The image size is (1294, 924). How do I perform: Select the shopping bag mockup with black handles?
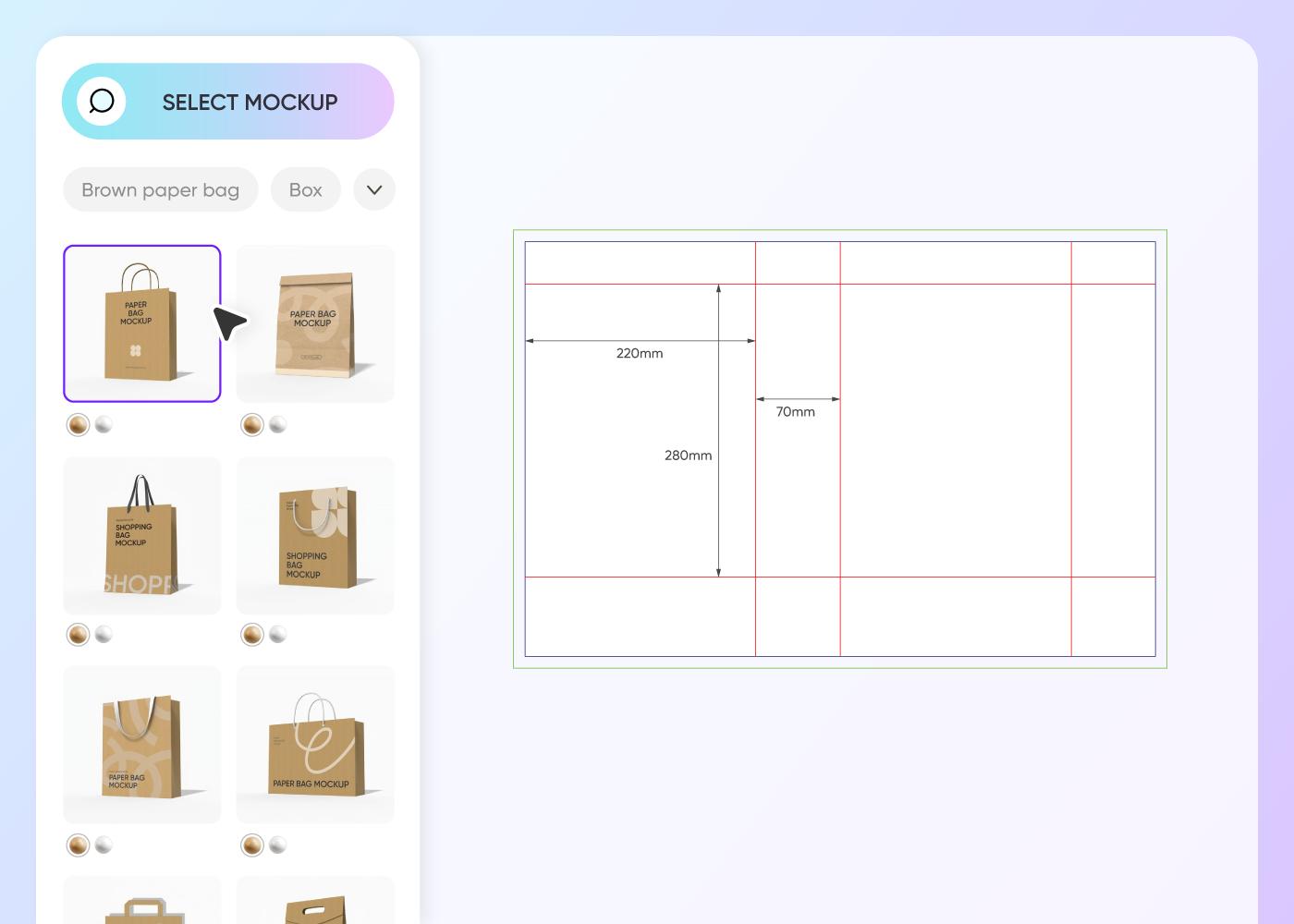click(x=141, y=536)
